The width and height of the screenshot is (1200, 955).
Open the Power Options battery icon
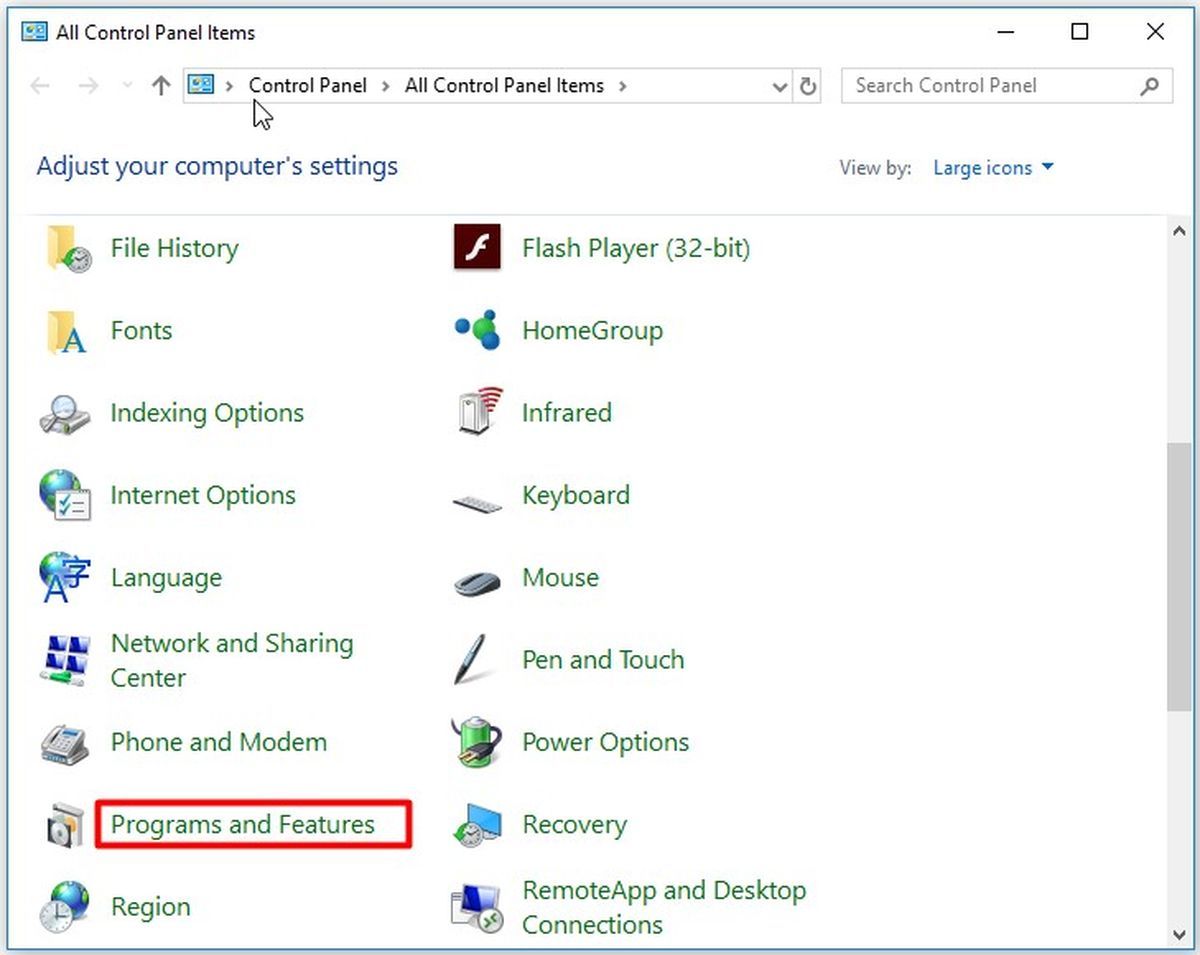(x=477, y=742)
